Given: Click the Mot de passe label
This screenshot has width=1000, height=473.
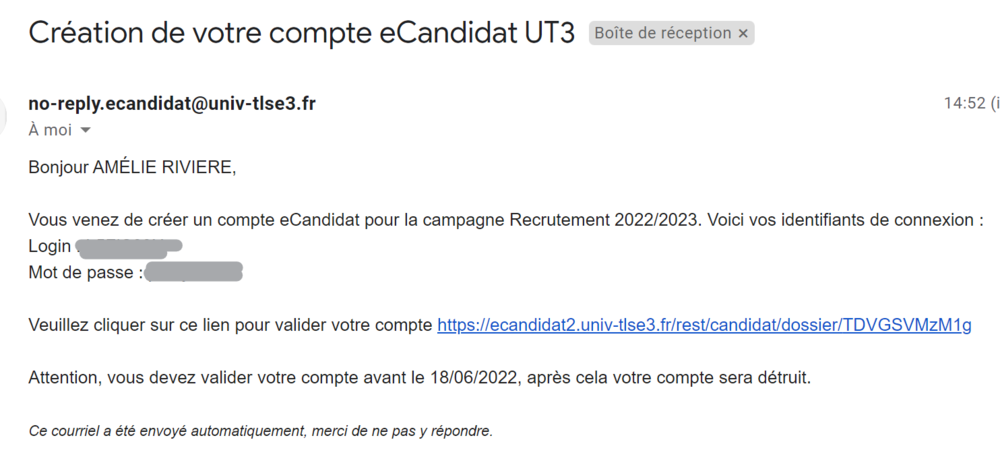Looking at the screenshot, I should [x=84, y=273].
